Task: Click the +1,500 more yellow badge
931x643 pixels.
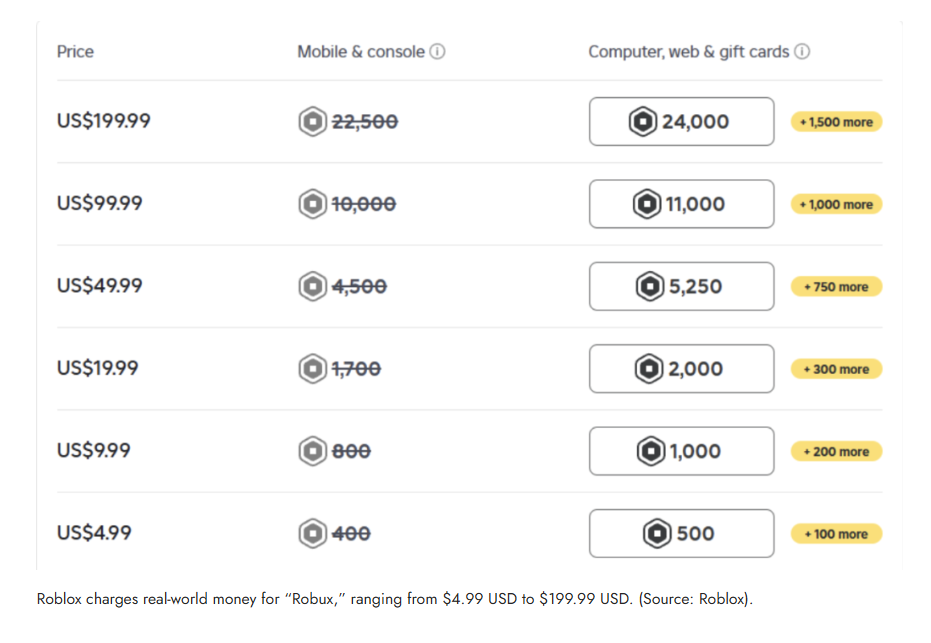Action: 836,122
